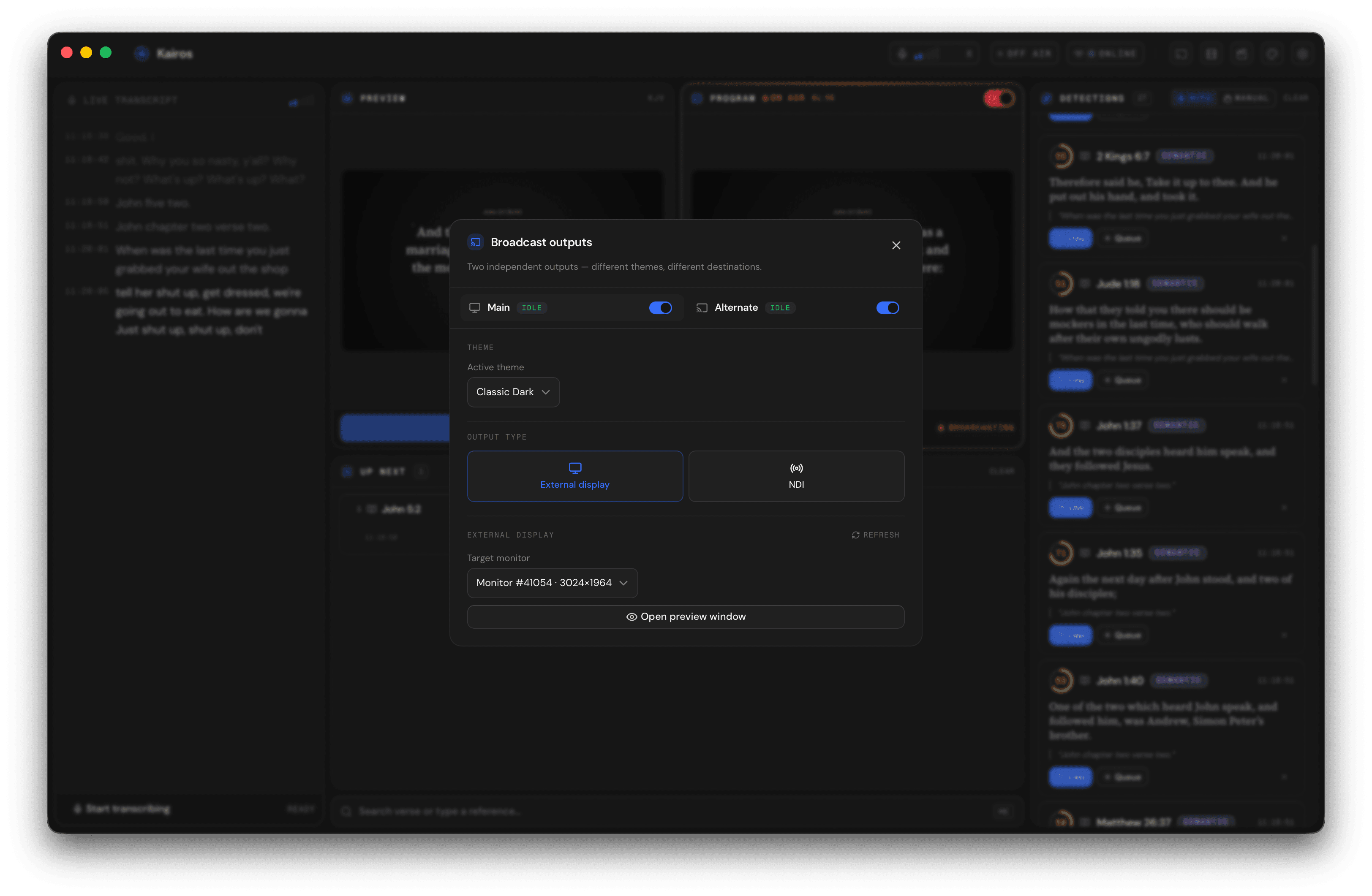Close the Broadcast outputs dialog
This screenshot has height=896, width=1372.
[896, 245]
